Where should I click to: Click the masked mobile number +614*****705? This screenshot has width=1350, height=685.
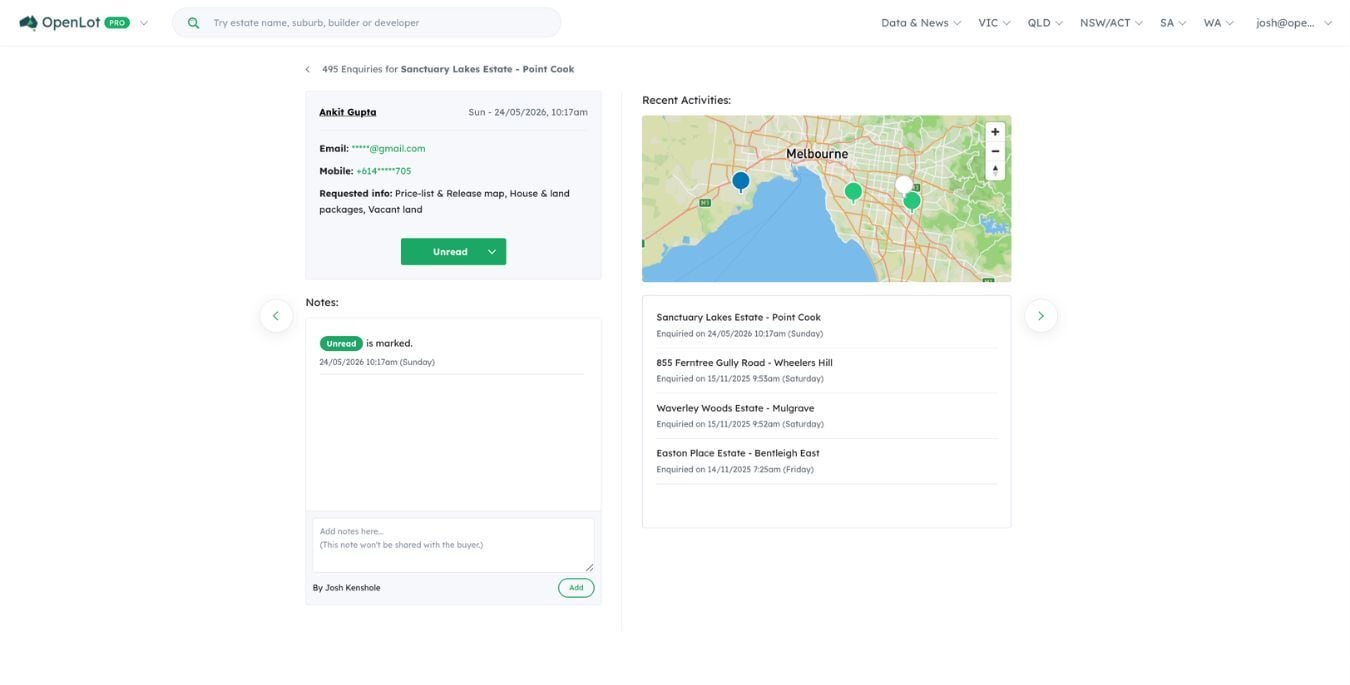tap(383, 171)
